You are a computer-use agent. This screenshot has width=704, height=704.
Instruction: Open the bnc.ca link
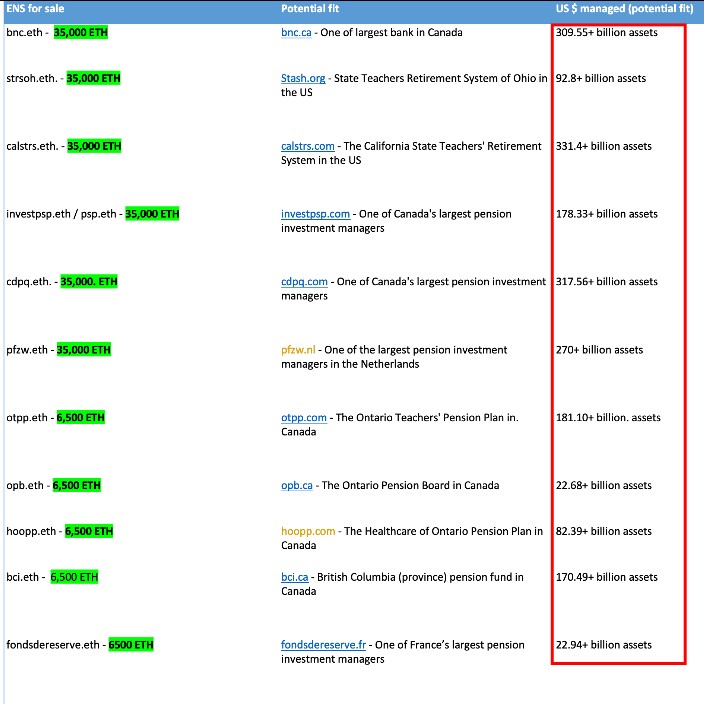(296, 33)
